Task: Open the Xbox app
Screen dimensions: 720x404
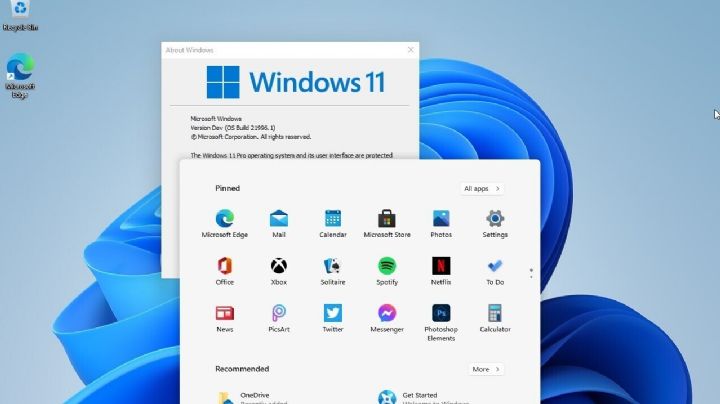Action: (279, 271)
